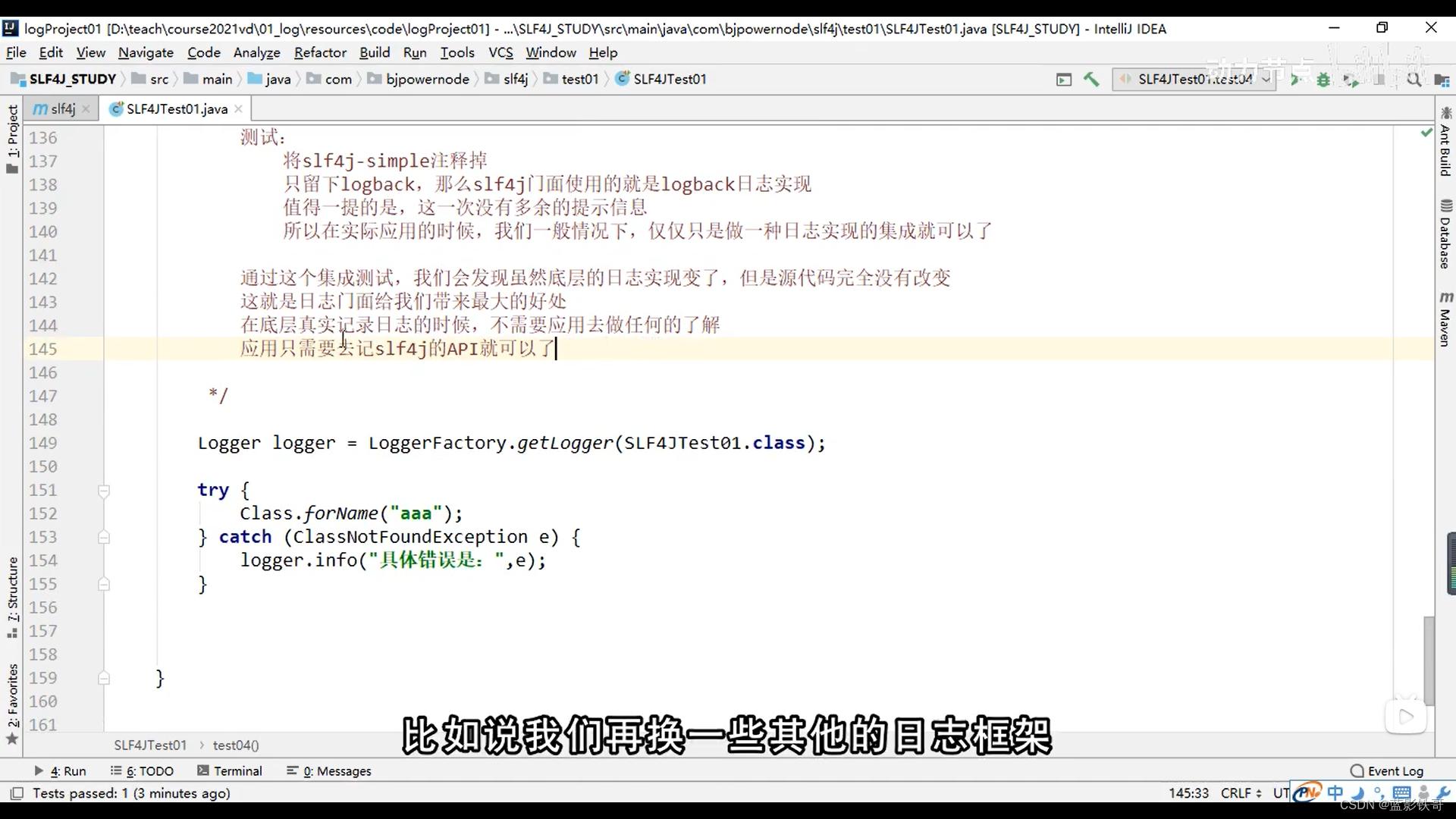Open the Refactor menu

(x=320, y=52)
